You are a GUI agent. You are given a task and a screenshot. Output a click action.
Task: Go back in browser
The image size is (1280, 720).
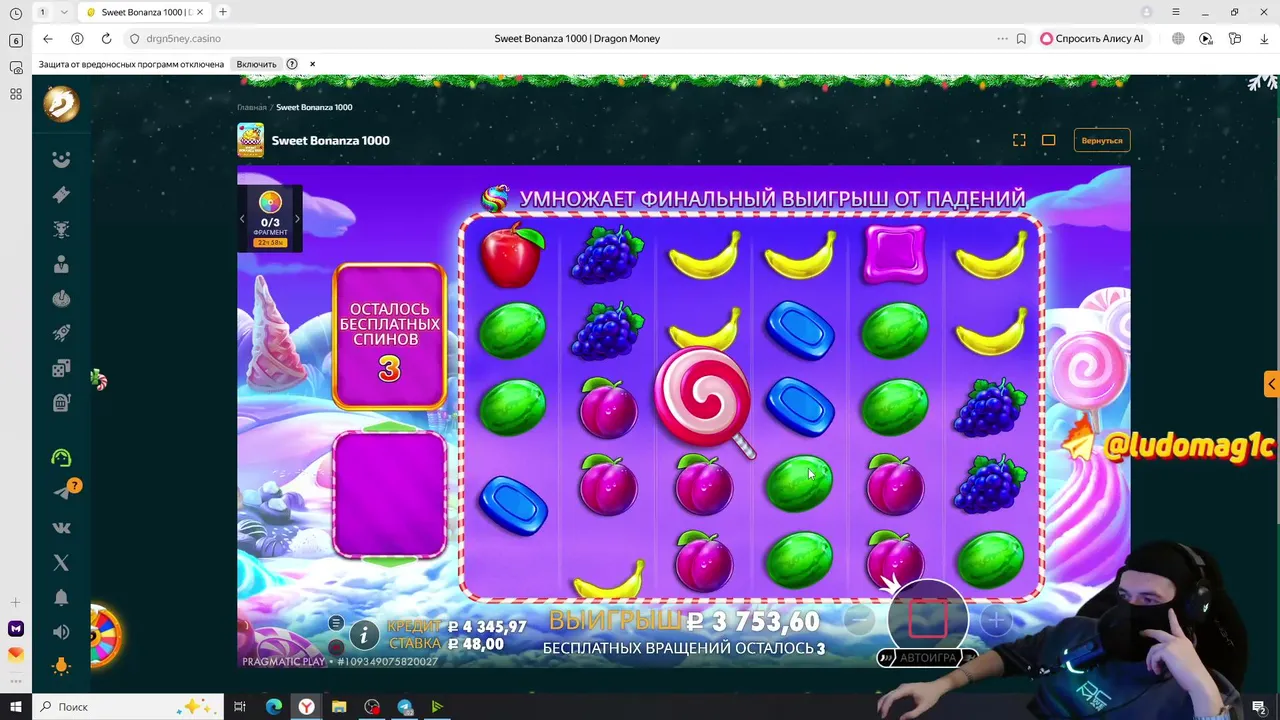pos(48,38)
